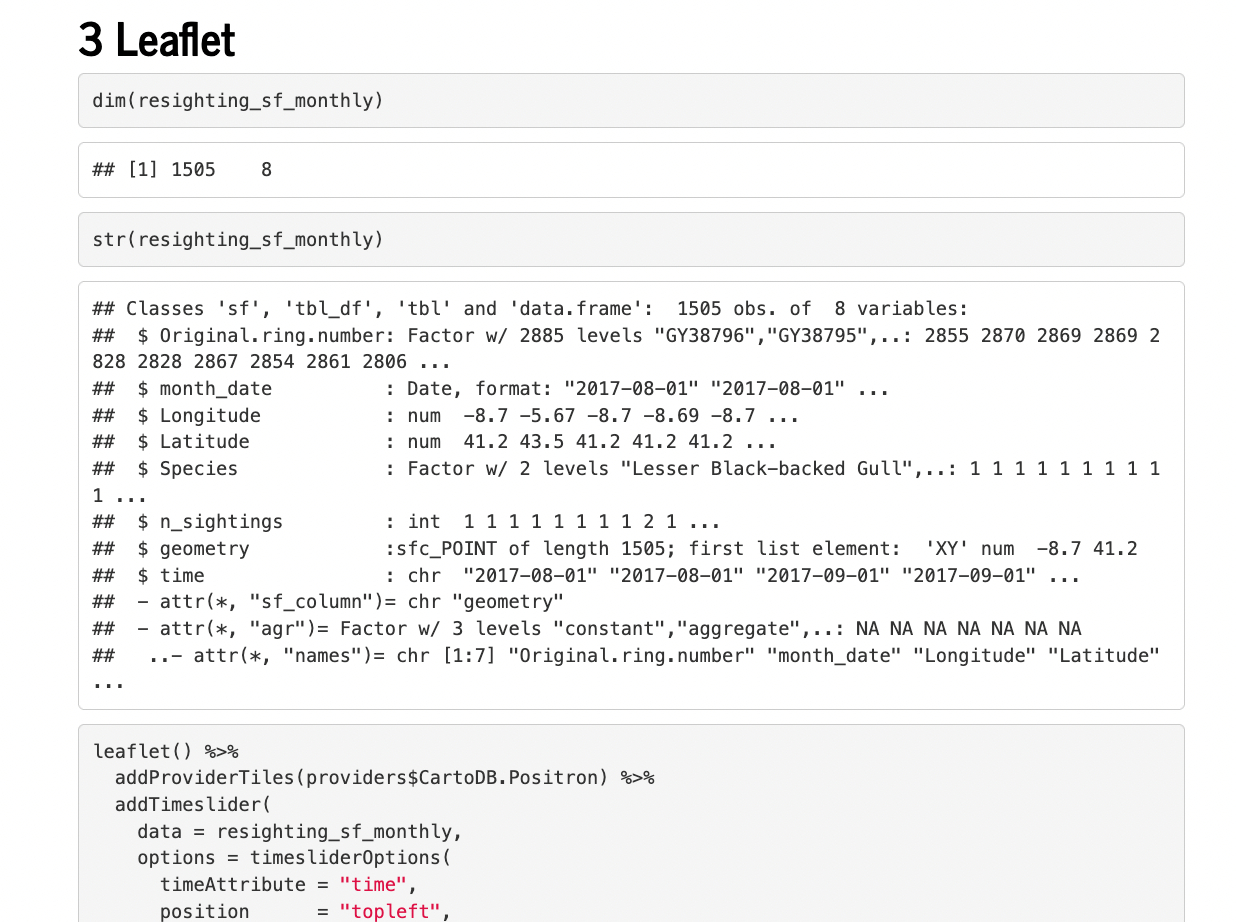Click the addProviderTiles code line
The image size is (1236, 922).
point(384,778)
